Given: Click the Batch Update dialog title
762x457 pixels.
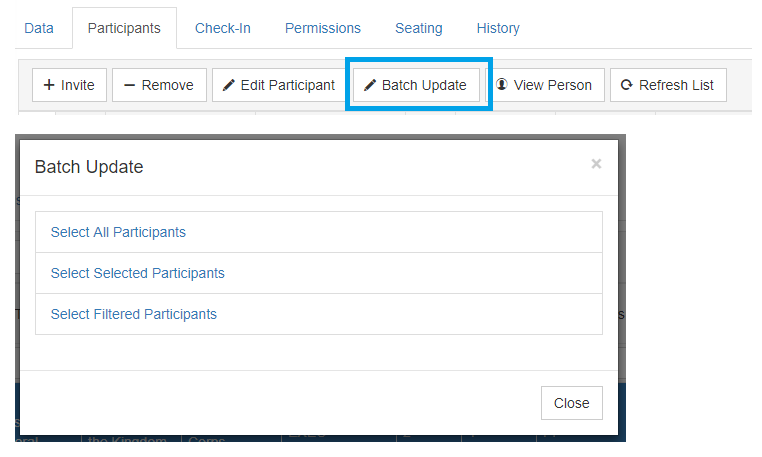Looking at the screenshot, I should click(x=89, y=167).
